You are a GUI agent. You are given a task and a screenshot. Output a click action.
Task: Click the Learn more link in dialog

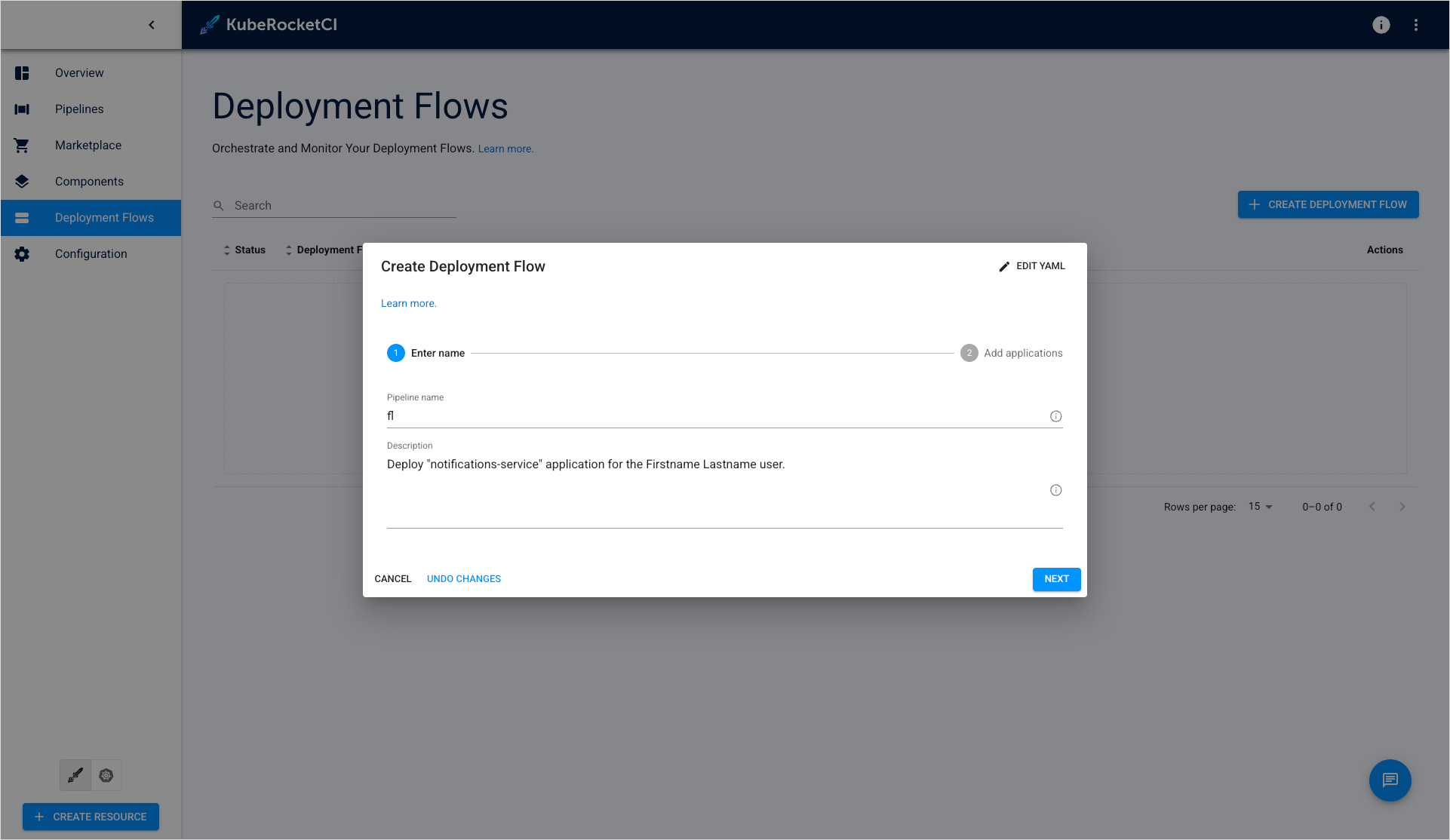(x=408, y=303)
